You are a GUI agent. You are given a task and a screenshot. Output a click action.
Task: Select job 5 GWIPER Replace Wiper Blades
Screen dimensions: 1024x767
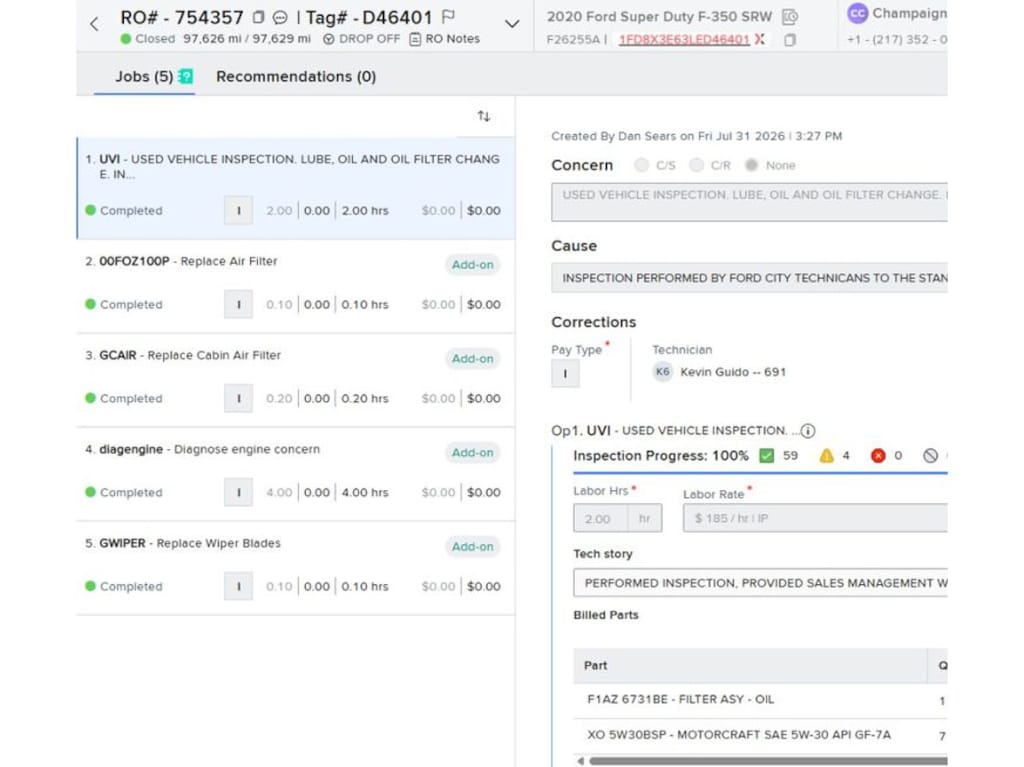296,568
